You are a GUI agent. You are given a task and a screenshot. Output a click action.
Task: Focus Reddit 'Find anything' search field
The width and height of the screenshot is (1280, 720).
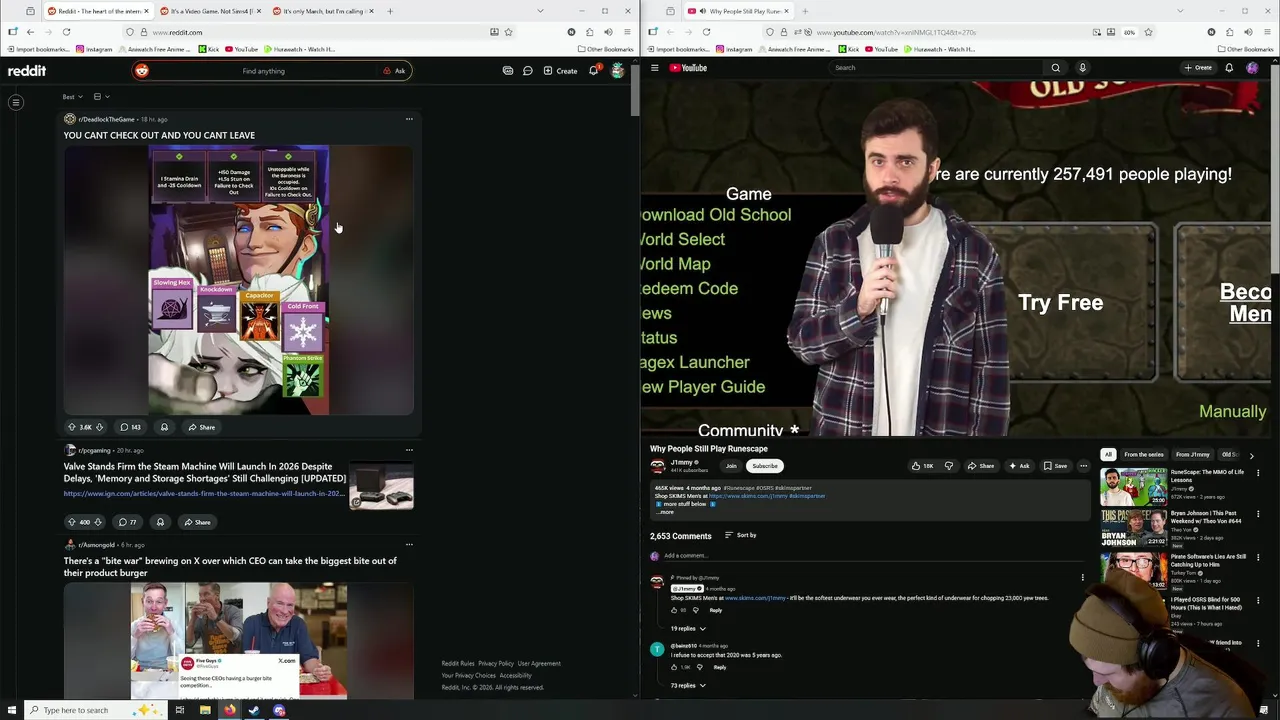[264, 71]
